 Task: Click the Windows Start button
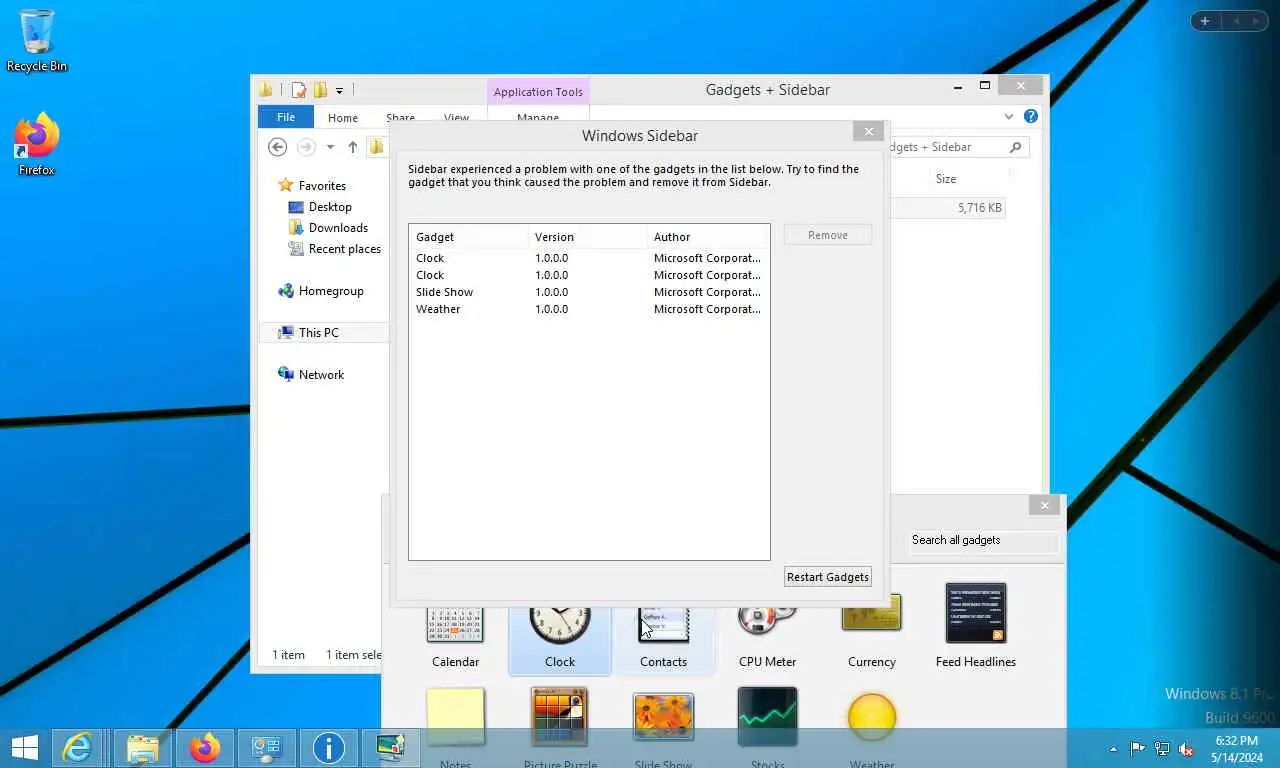[x=24, y=748]
